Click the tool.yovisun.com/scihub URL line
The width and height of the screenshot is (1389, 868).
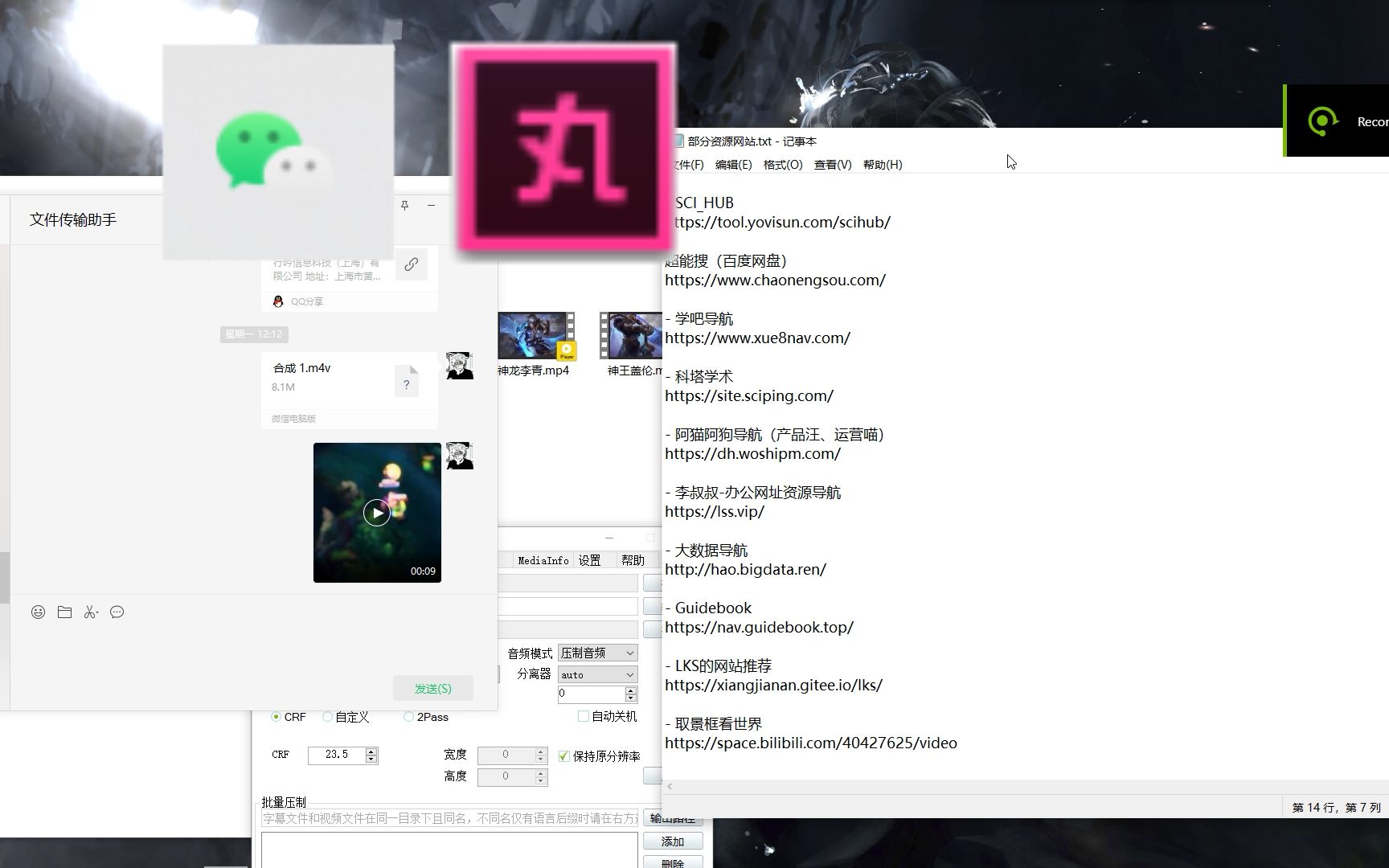coord(778,223)
